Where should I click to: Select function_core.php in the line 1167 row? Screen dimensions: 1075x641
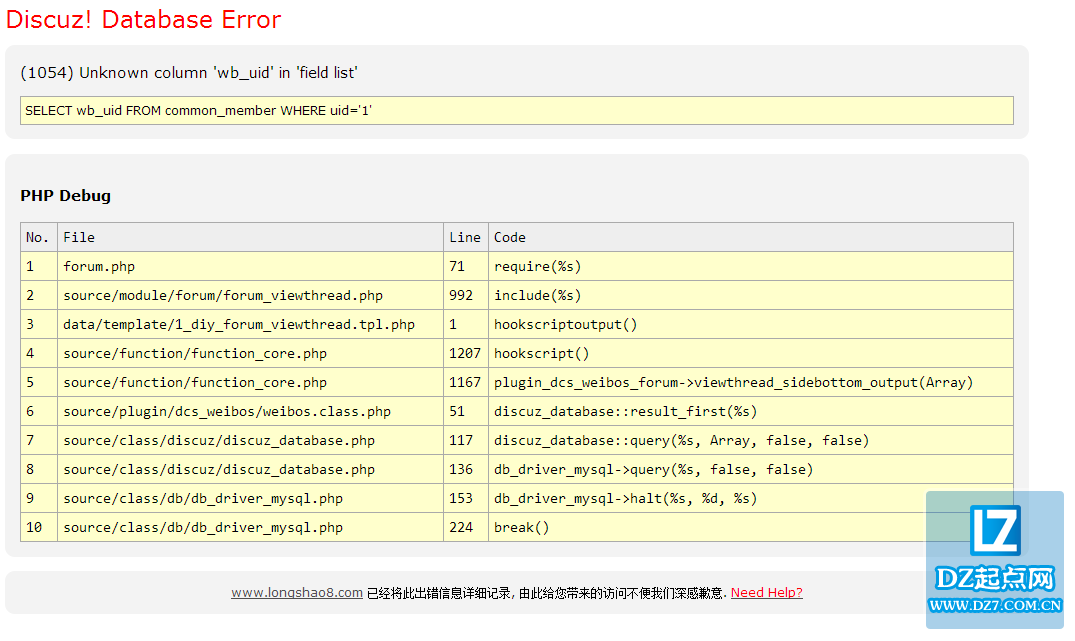pos(250,383)
